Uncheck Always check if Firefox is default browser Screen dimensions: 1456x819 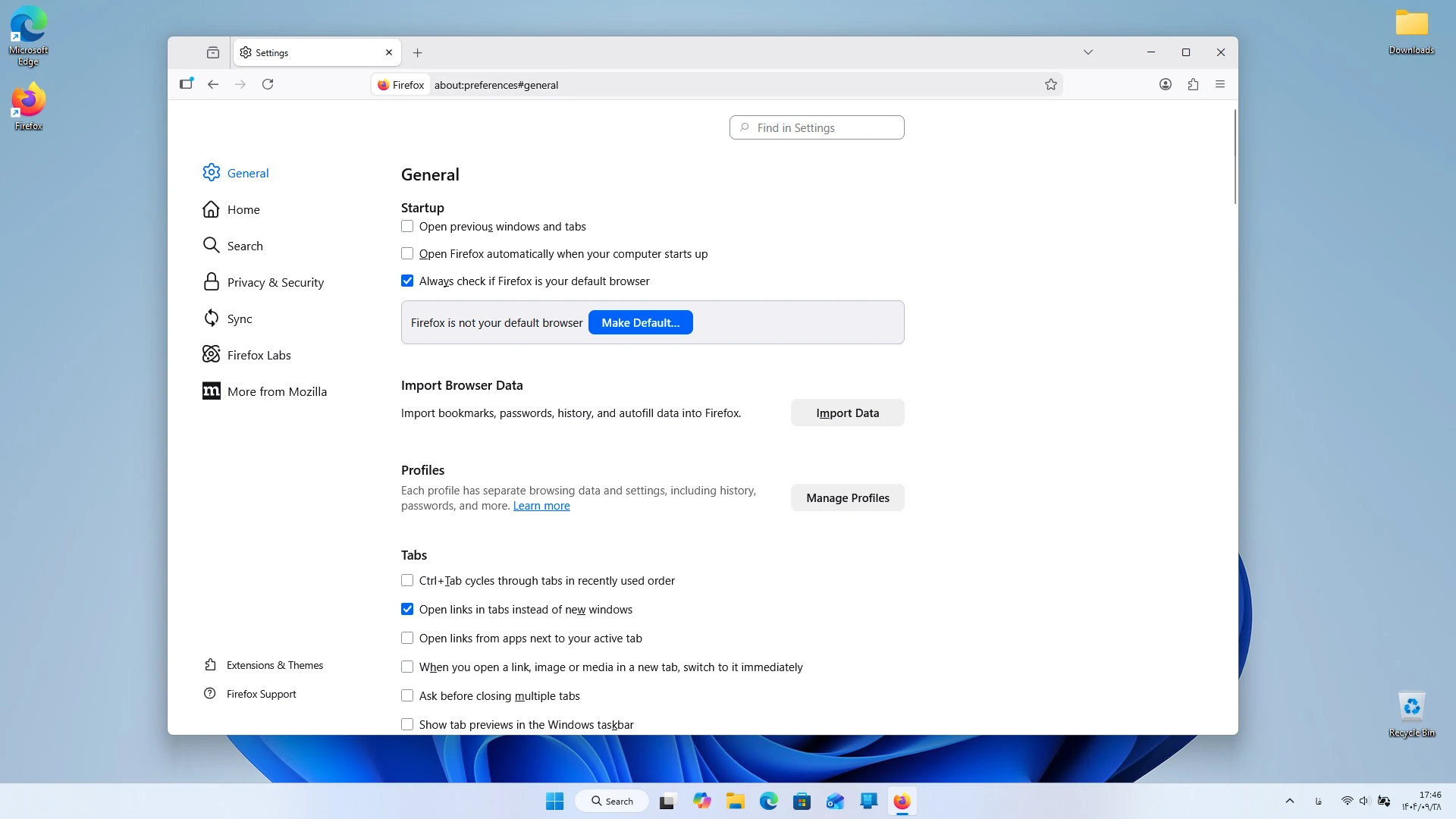407,281
